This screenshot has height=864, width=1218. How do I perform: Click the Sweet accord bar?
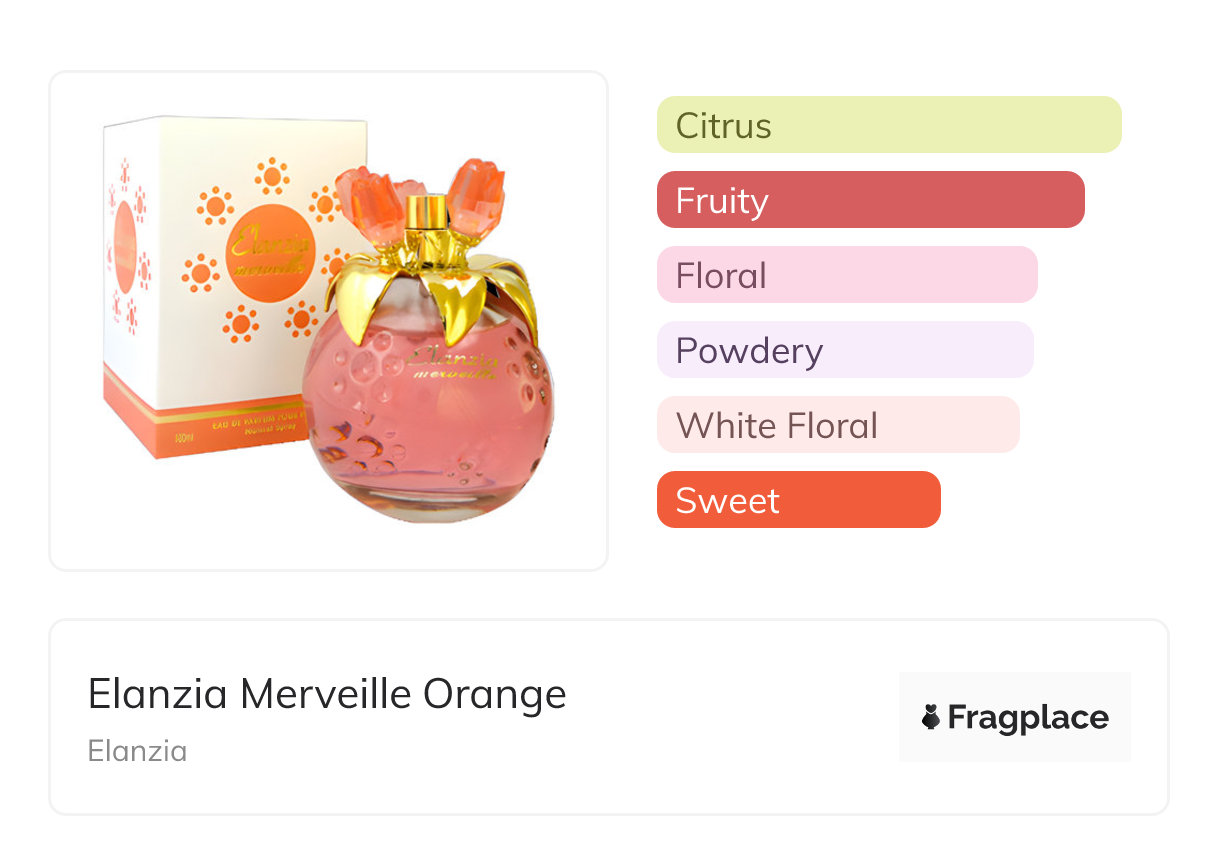click(798, 500)
